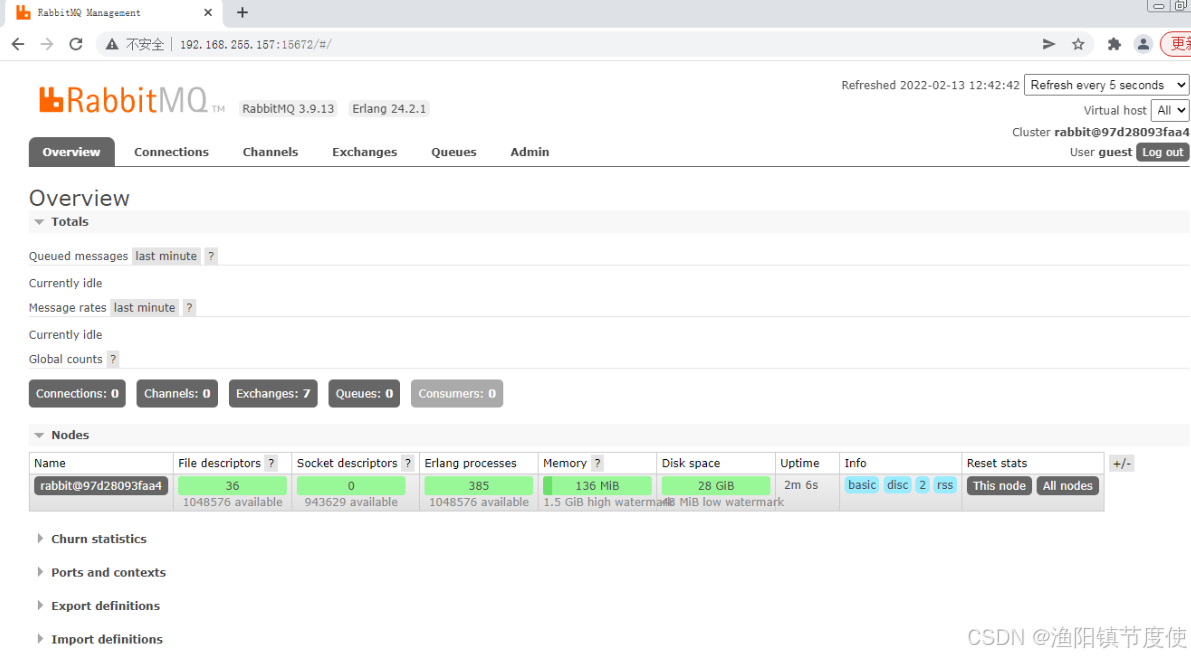Change Message rates last minute range
Image resolution: width=1191 pixels, height=657 pixels.
click(144, 308)
